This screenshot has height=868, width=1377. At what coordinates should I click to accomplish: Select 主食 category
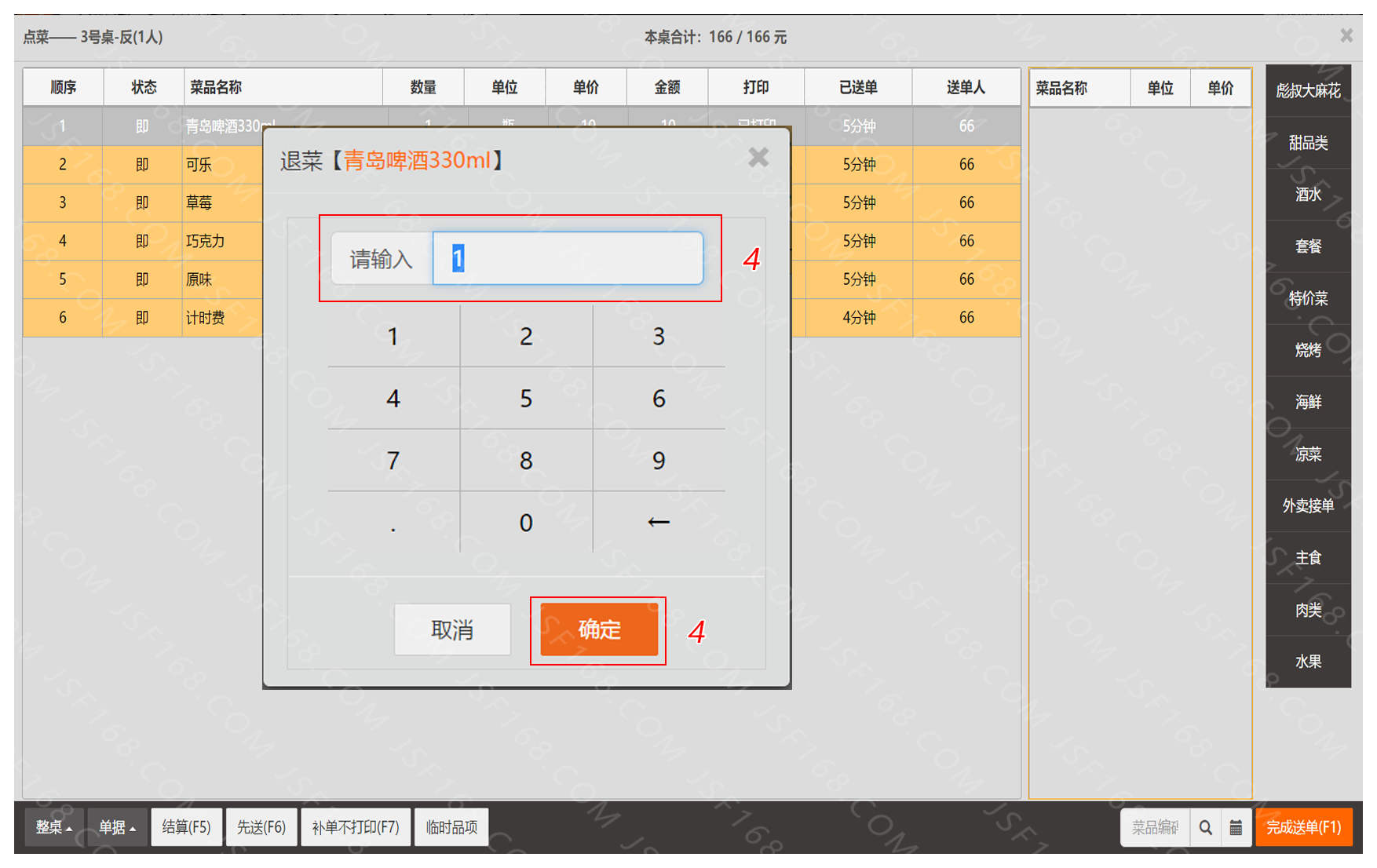1308,558
